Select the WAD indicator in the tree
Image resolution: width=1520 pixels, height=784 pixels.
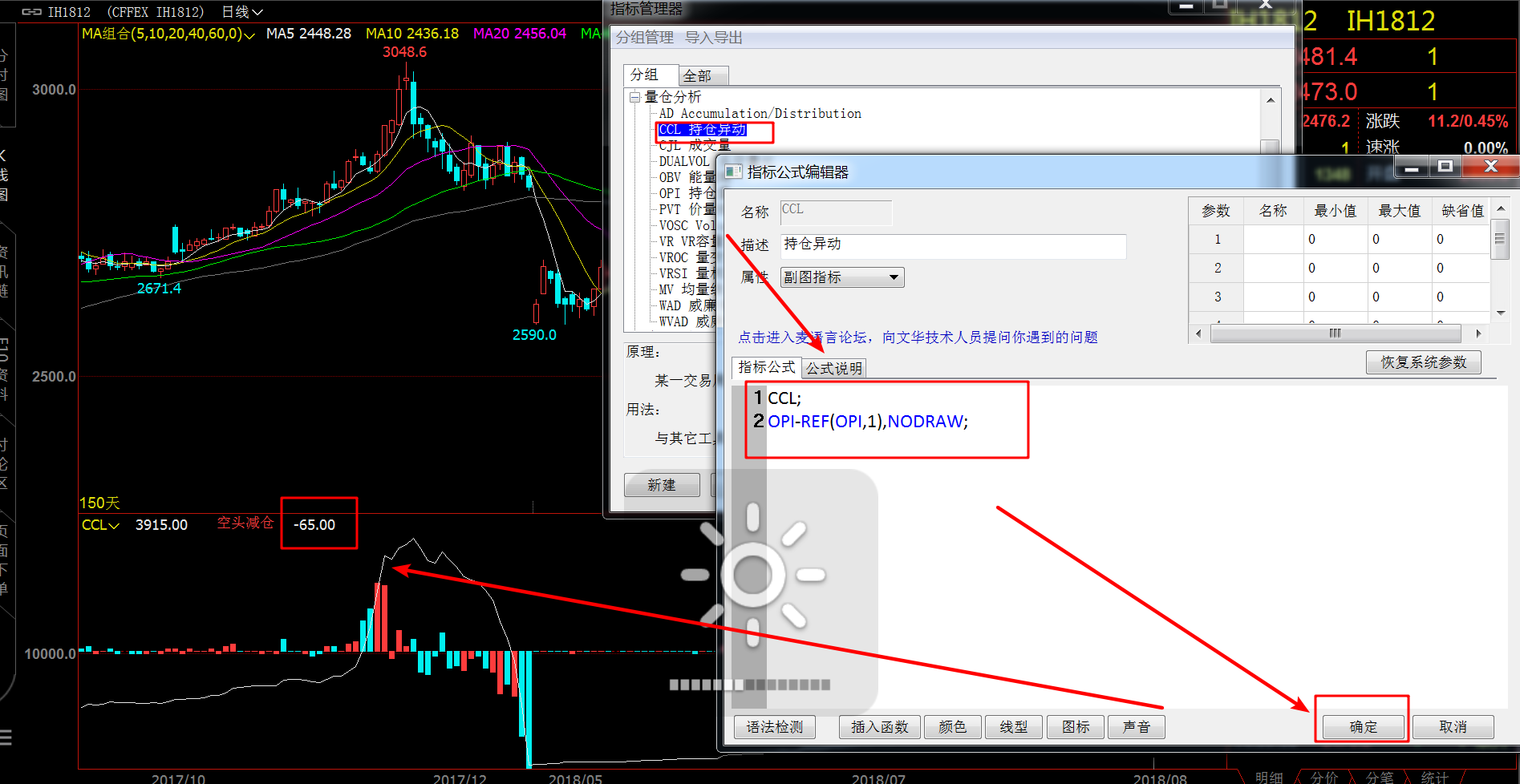click(687, 305)
